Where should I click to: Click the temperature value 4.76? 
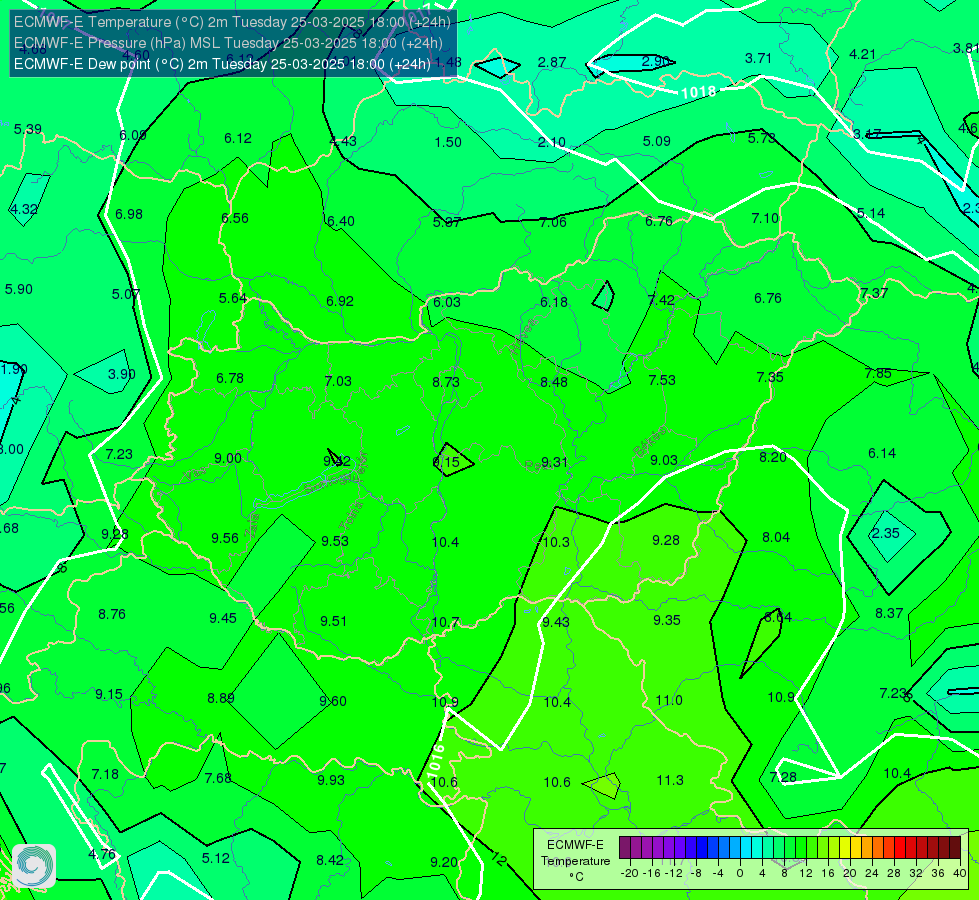pos(102,854)
